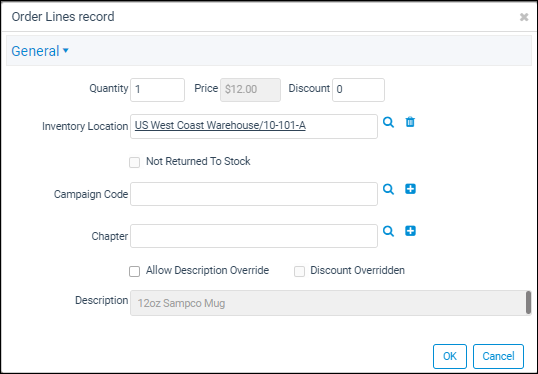The height and width of the screenshot is (374, 538).
Task: Search for a Chapter with magnifier
Action: pos(388,231)
